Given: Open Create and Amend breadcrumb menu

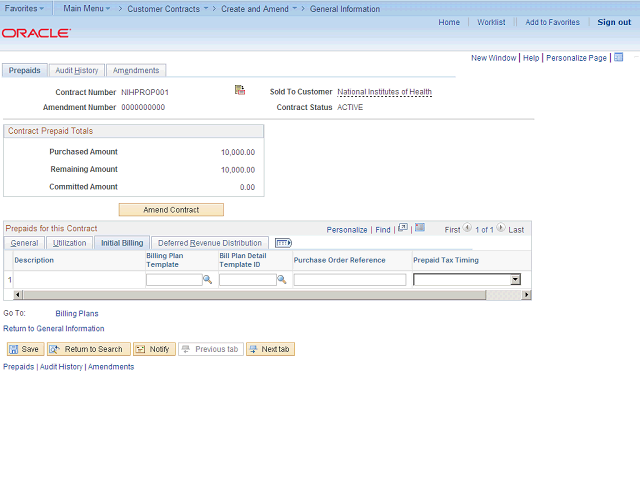Looking at the screenshot, I should (259, 9).
